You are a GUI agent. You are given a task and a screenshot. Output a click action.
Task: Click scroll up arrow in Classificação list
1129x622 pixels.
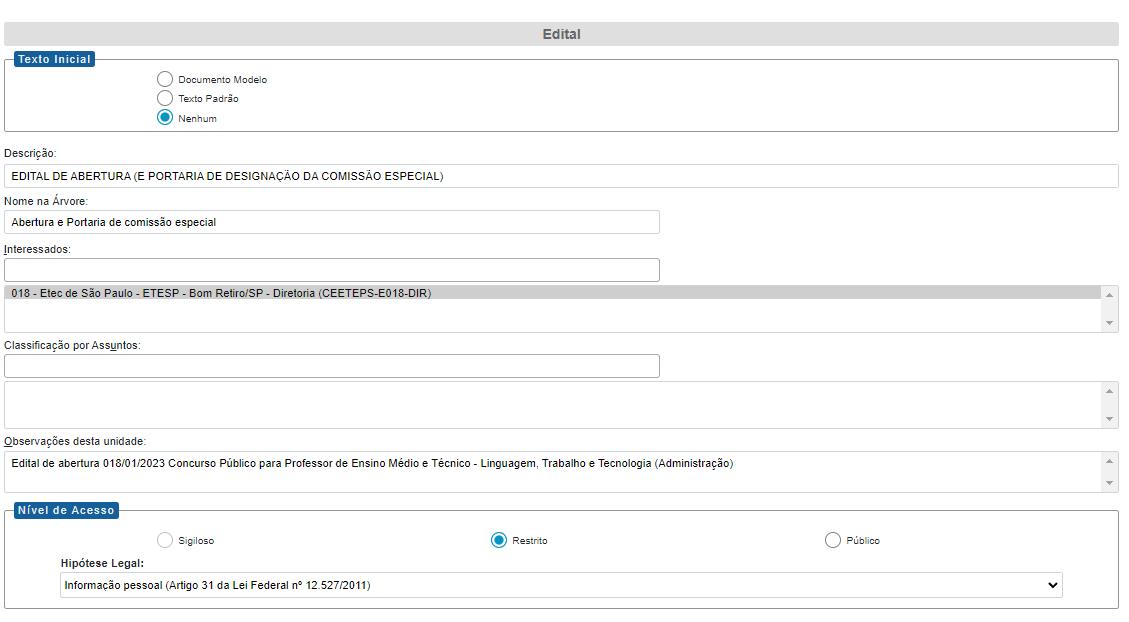pos(1109,390)
